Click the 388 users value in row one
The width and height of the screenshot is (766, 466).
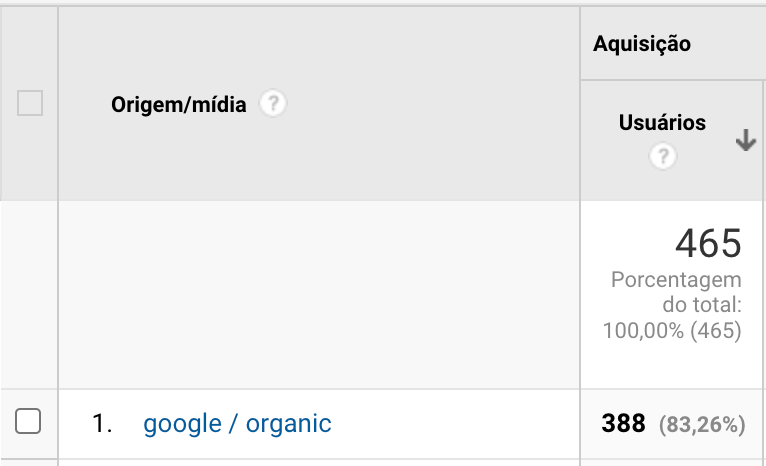(x=623, y=424)
